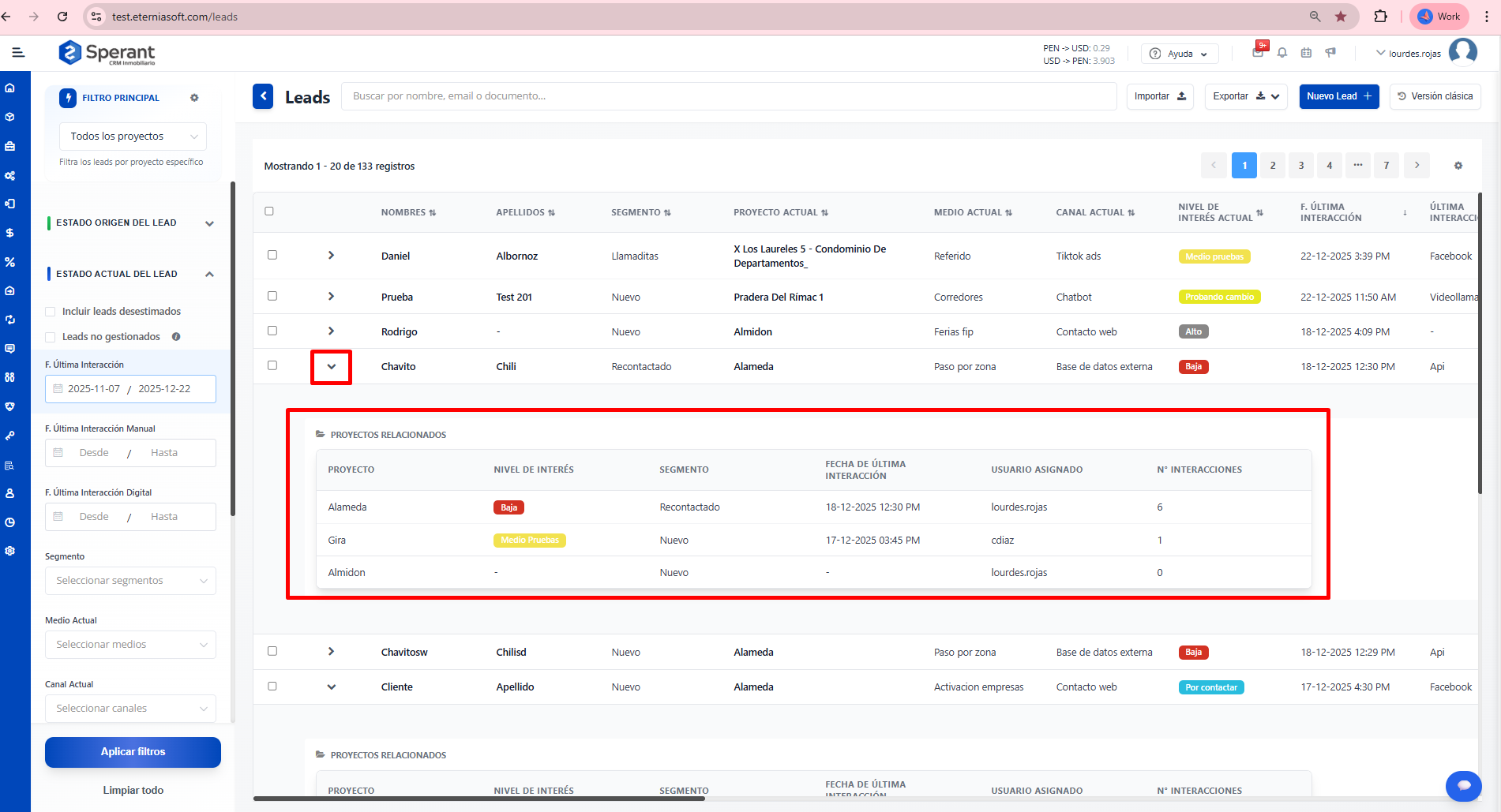Click the Filtro Principal settings gear
This screenshot has height=812, width=1501.
(x=194, y=98)
